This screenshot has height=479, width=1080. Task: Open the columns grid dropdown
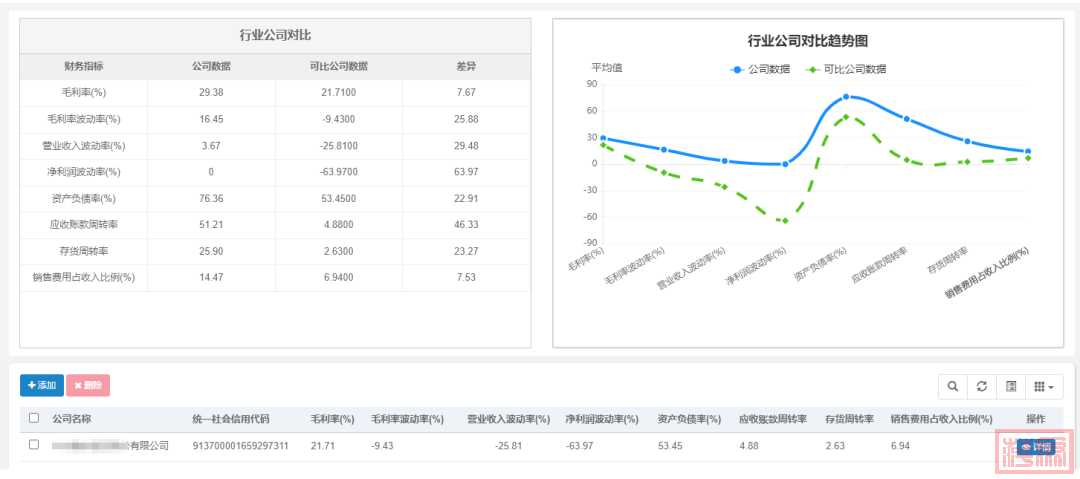pos(1044,386)
